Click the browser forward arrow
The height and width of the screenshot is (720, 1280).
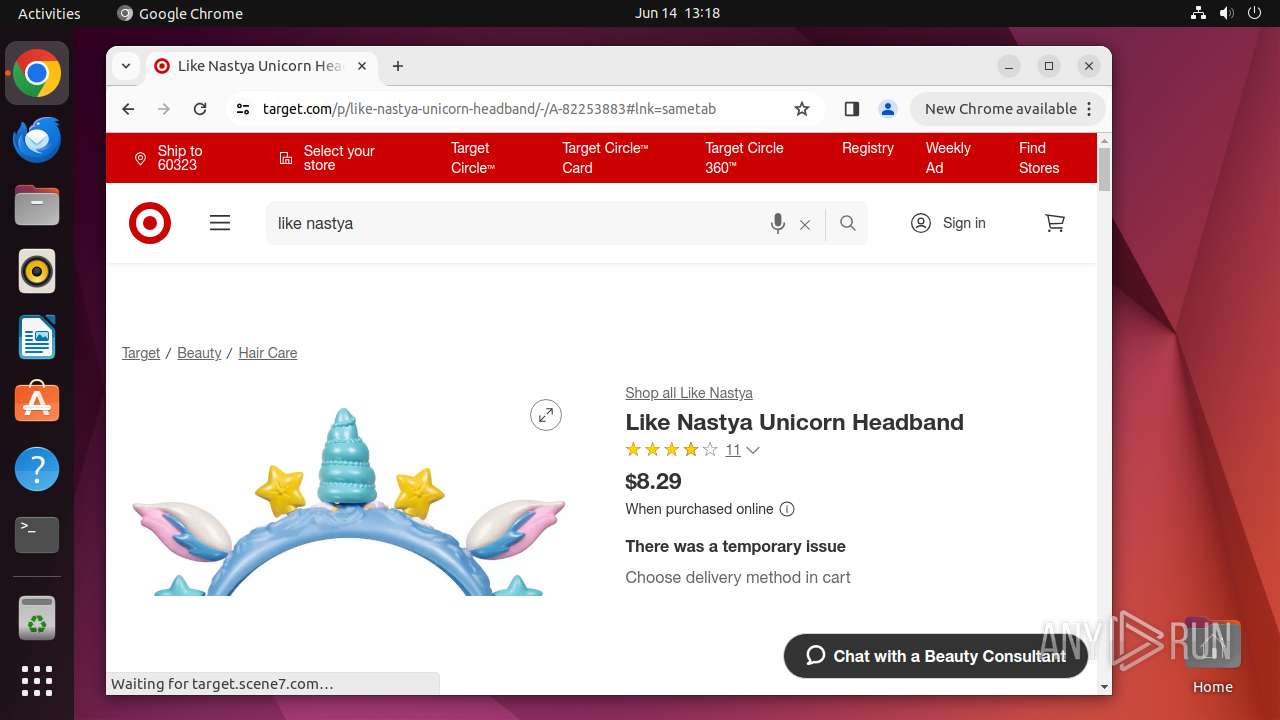(164, 109)
